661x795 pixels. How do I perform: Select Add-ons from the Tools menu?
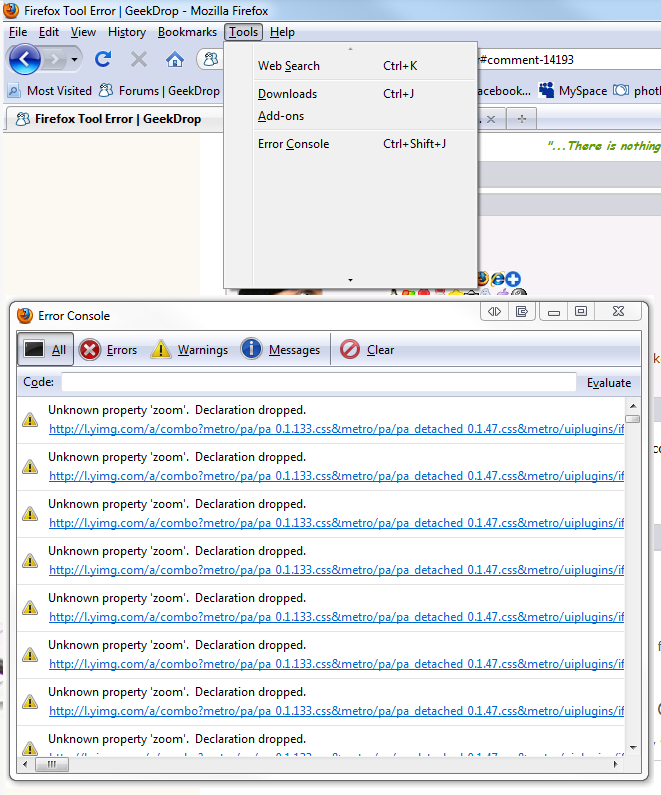281,116
